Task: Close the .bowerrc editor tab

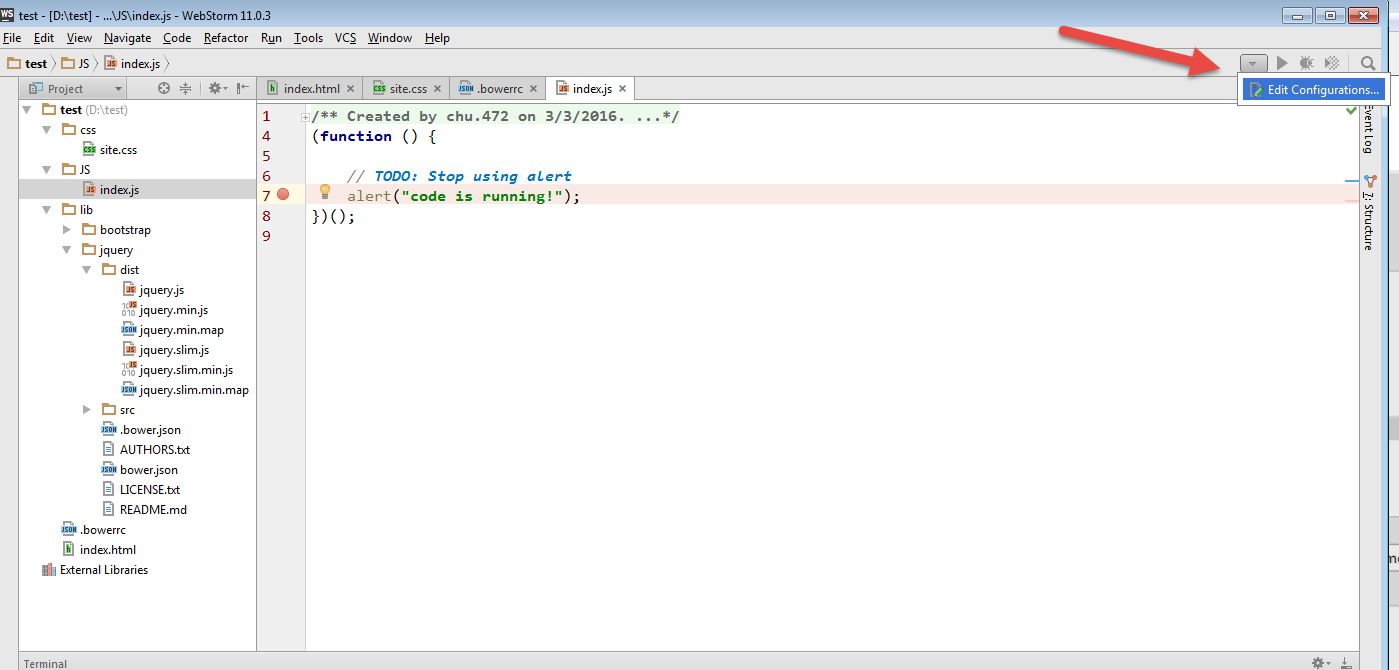Action: coord(534,89)
